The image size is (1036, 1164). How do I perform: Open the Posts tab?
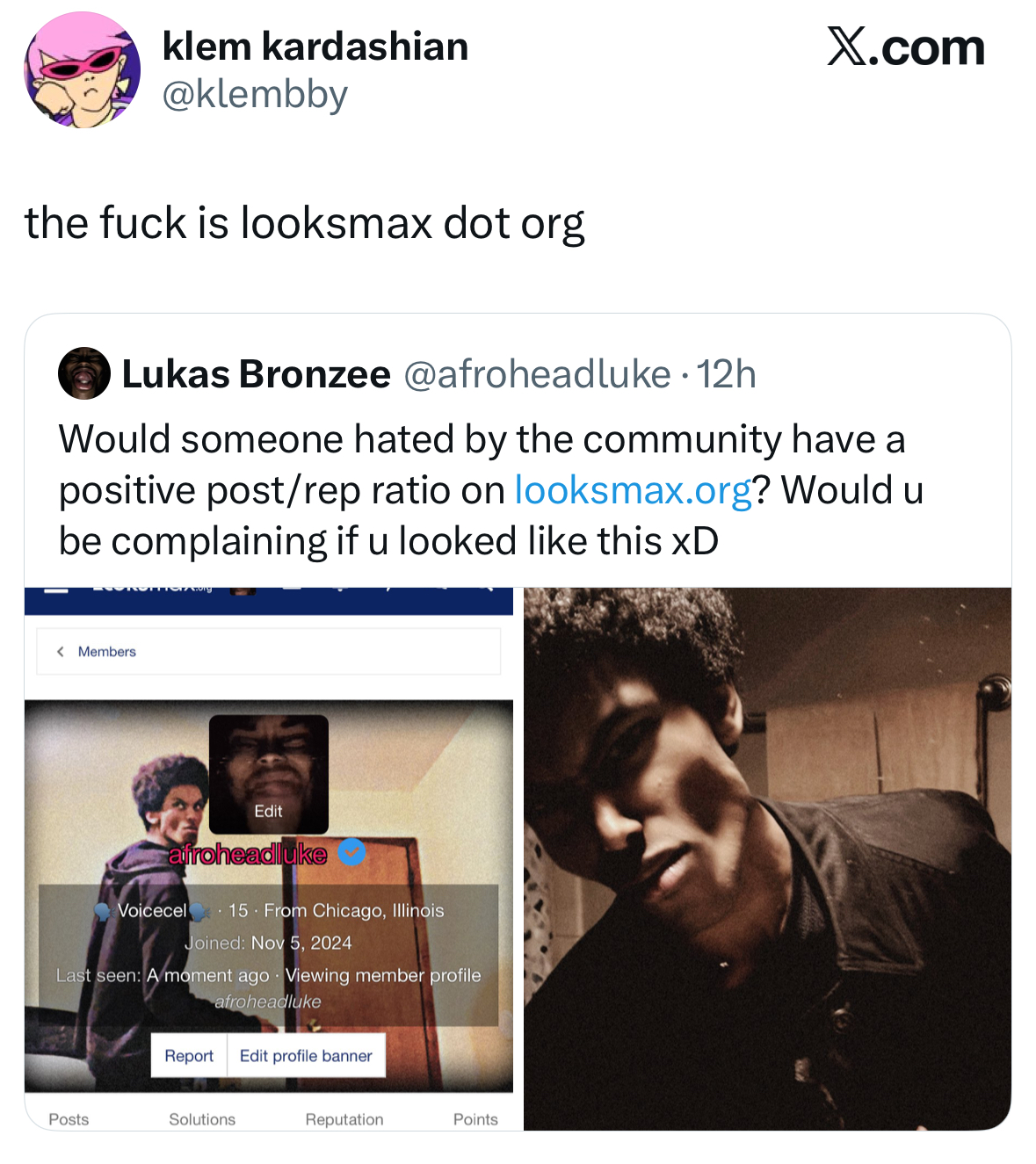click(x=69, y=1119)
